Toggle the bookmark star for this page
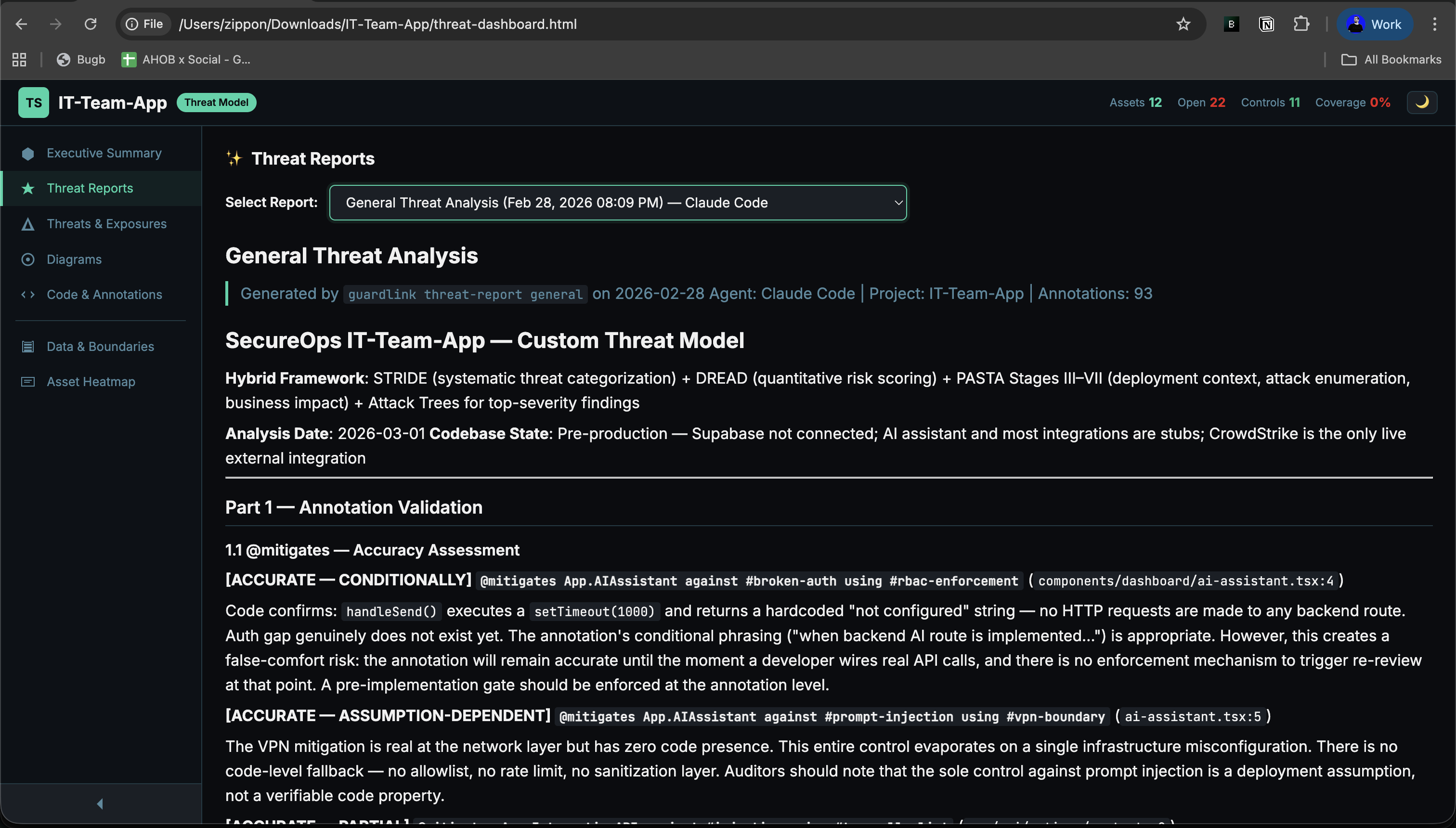The width and height of the screenshot is (1456, 828). pos(1183,24)
